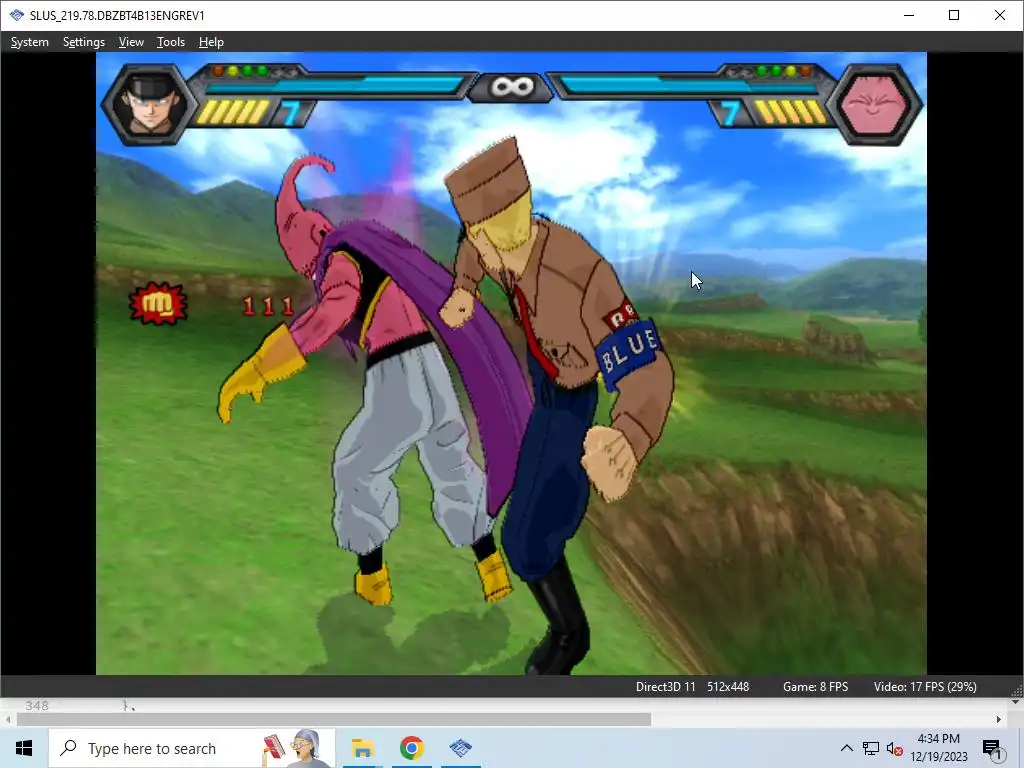Click the right player yellow ki gauge
Image resolution: width=1024 pixels, height=768 pixels.
[x=791, y=112]
